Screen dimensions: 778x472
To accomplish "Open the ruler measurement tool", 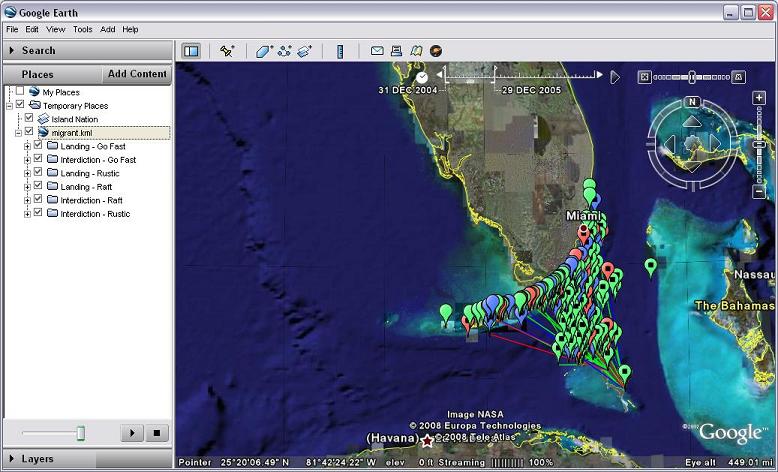I will (x=340, y=51).
